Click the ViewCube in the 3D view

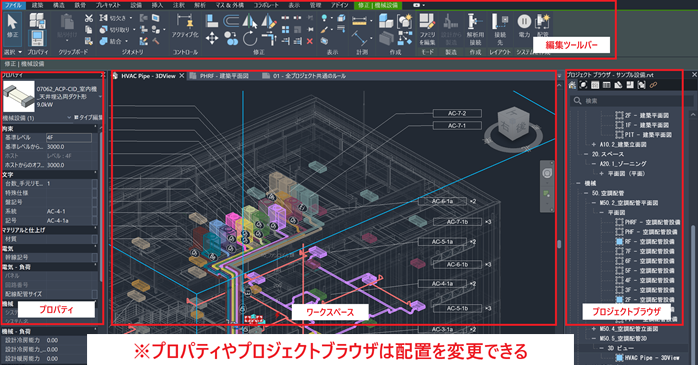click(x=513, y=123)
